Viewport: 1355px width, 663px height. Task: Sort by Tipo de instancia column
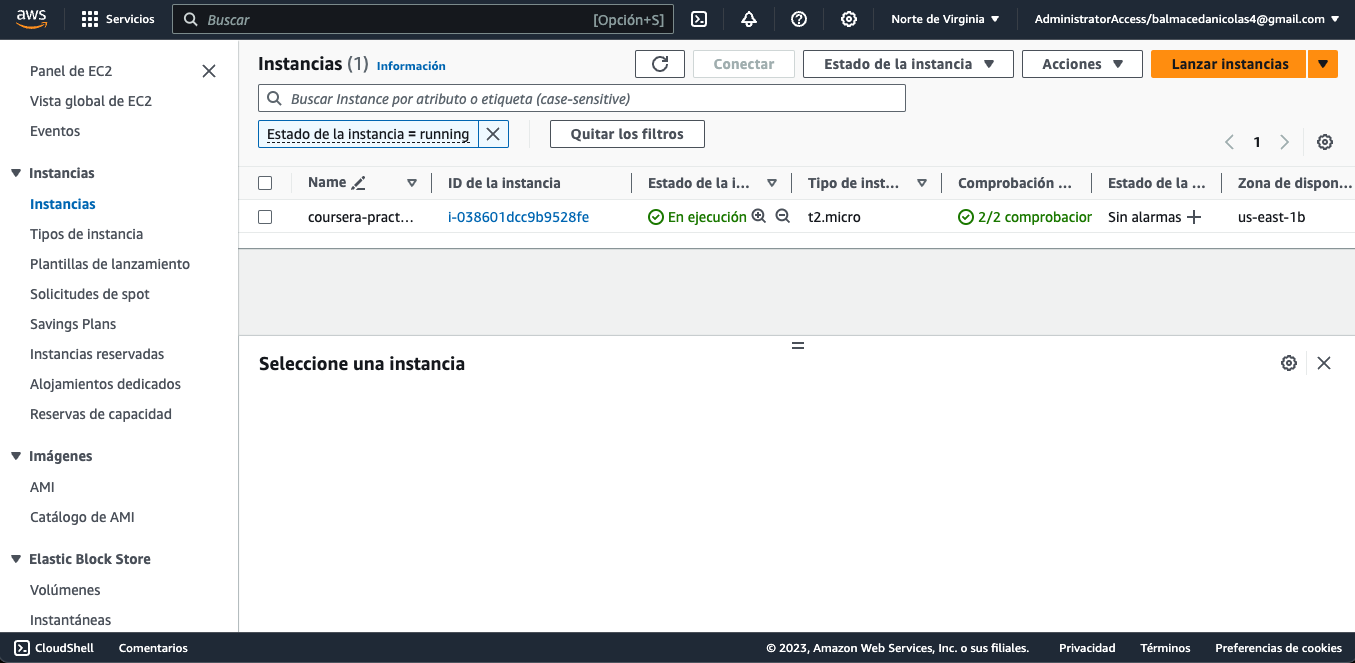click(922, 183)
